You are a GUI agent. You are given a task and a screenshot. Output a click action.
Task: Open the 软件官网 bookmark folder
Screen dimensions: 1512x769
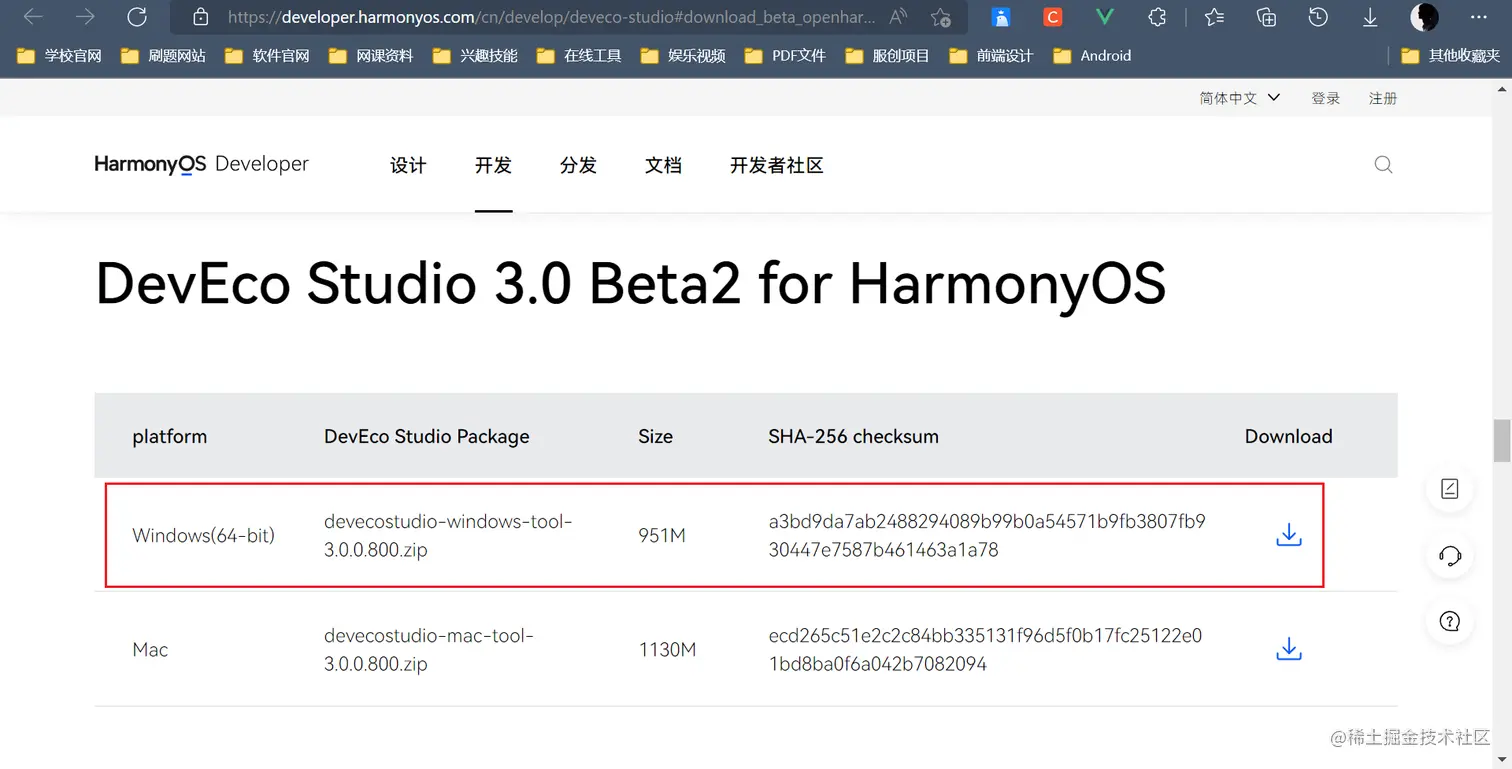[267, 56]
